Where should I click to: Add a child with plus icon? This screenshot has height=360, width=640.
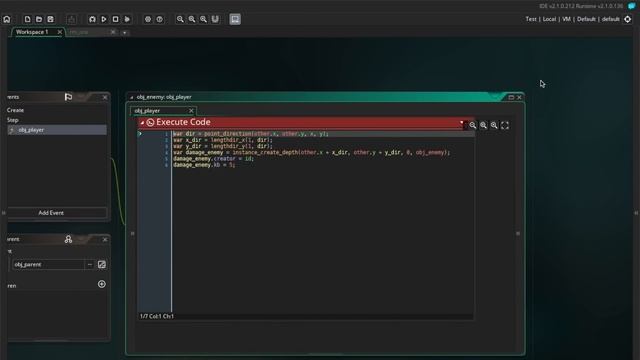click(x=102, y=284)
